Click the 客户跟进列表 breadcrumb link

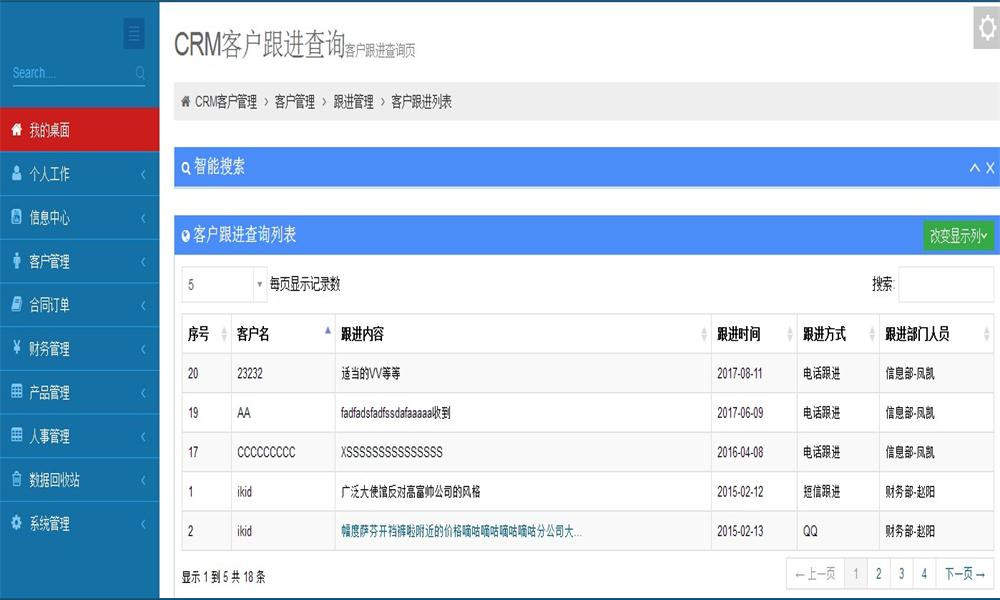tap(421, 102)
